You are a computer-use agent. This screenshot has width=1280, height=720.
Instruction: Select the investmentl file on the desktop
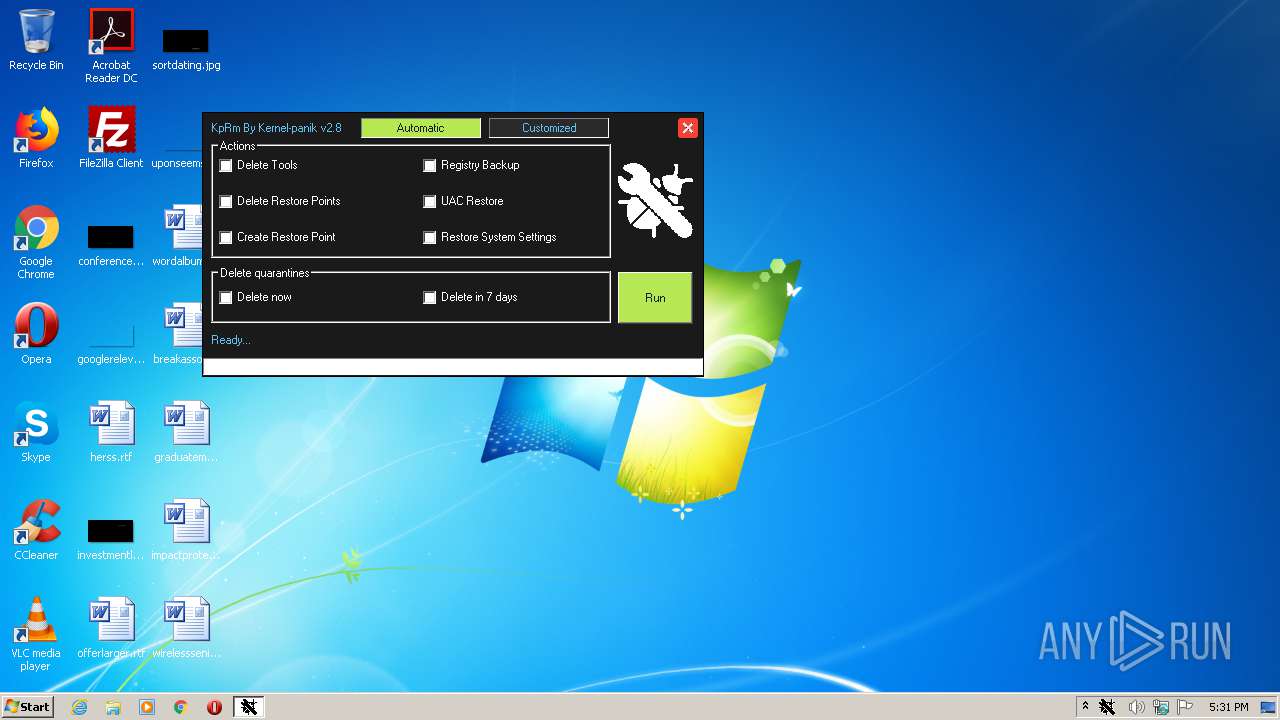tap(111, 539)
